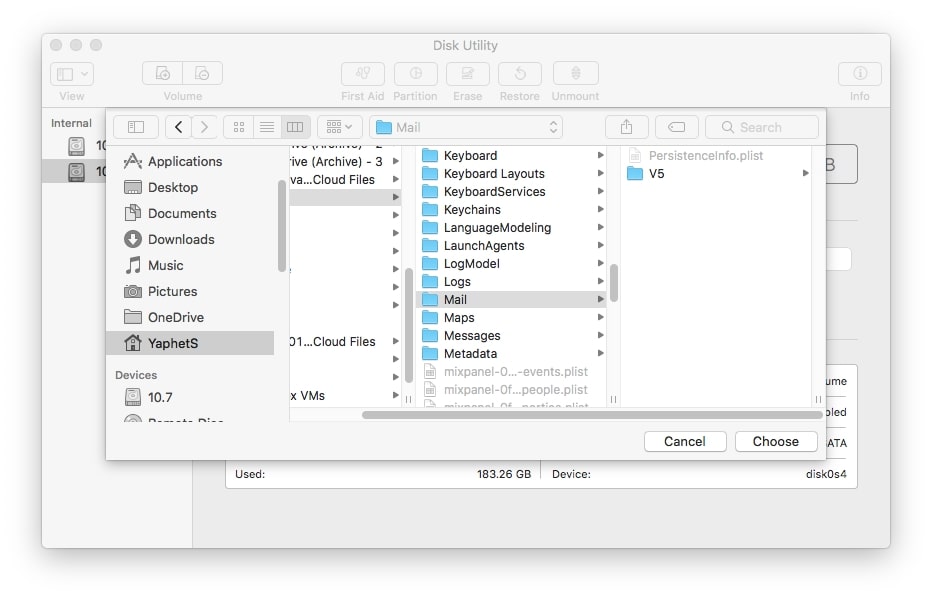Add a volume with the plus Volume icon
This screenshot has height=598, width=932.
(x=162, y=73)
